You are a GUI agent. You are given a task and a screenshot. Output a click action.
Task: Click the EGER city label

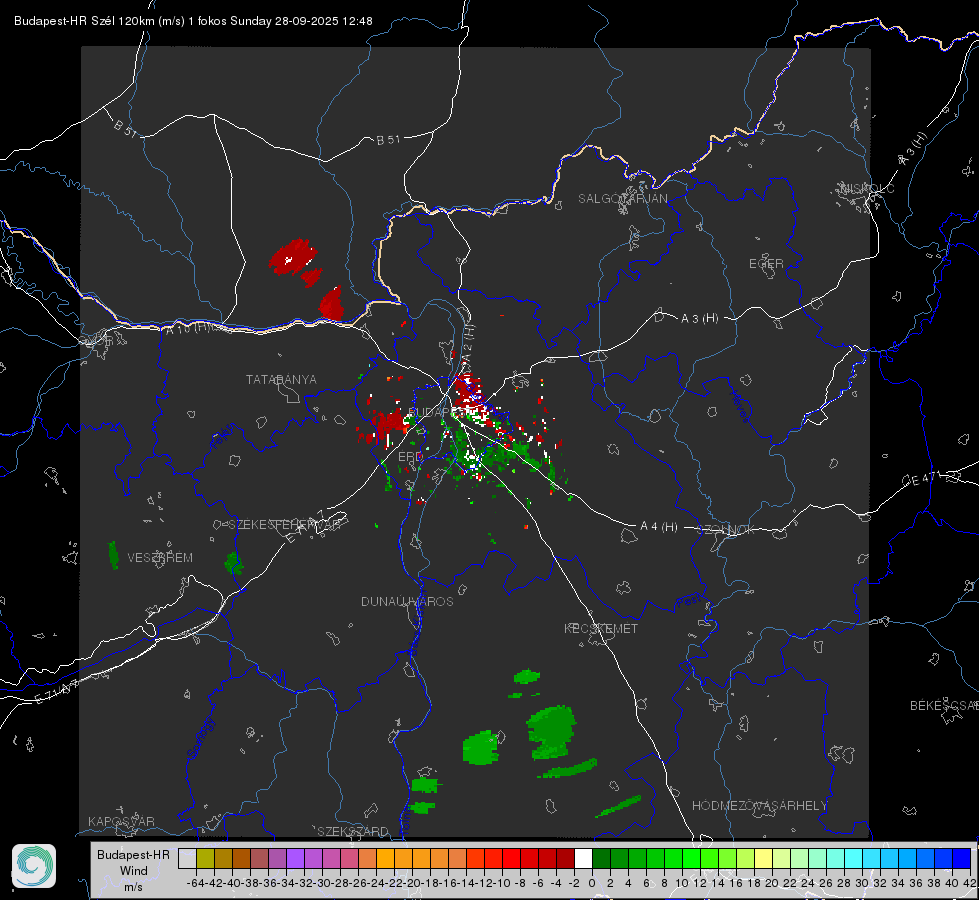coord(766,264)
